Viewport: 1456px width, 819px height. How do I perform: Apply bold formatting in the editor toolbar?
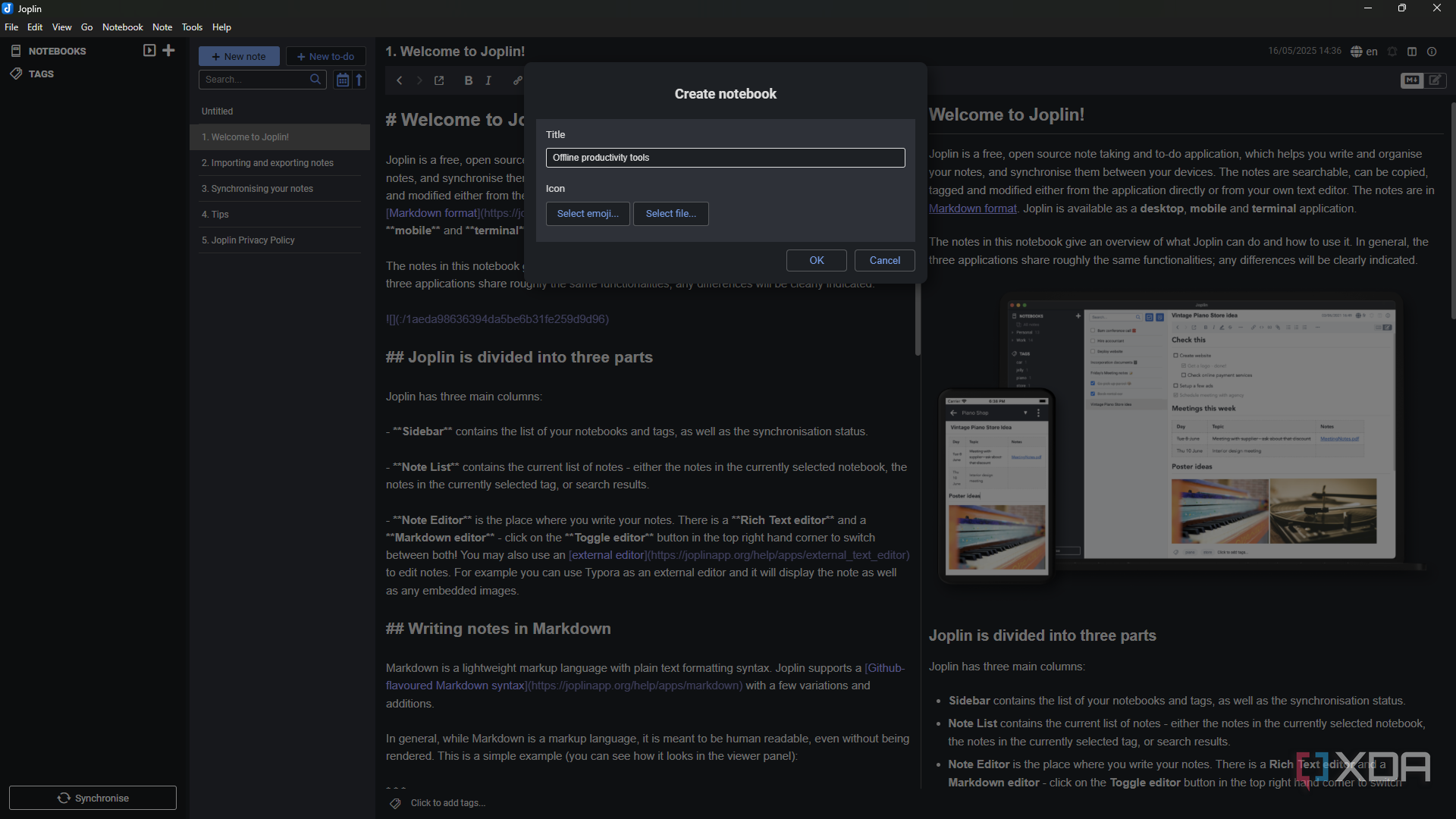pos(469,80)
